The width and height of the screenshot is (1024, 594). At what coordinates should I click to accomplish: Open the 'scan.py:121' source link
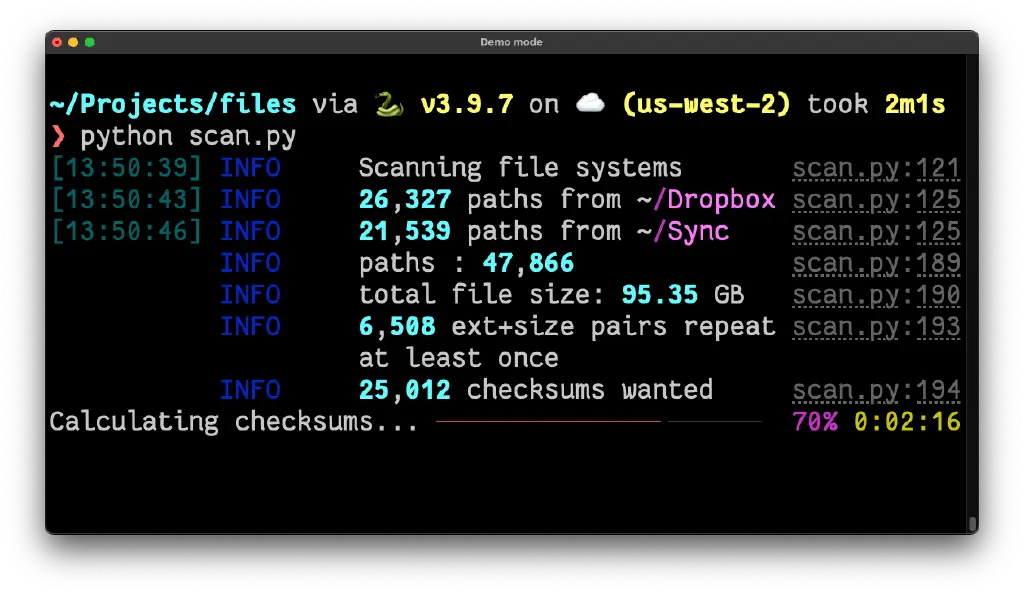coord(876,169)
